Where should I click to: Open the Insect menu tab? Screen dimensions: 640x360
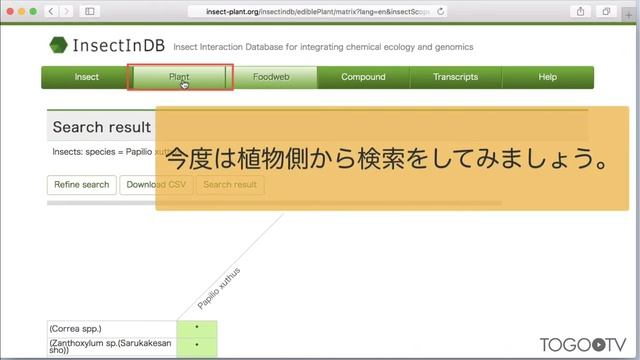coord(86,77)
